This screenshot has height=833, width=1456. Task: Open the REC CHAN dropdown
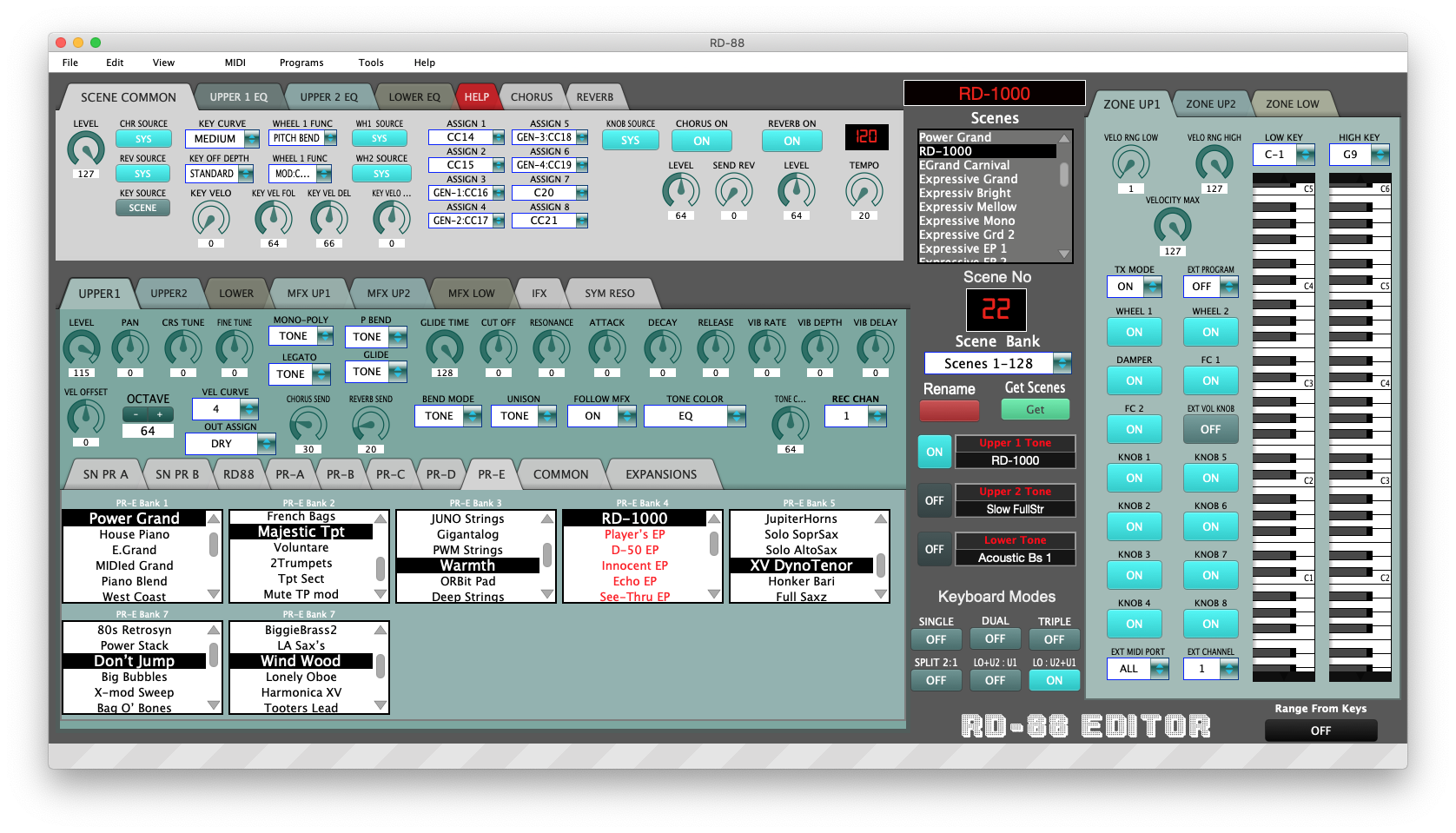[856, 416]
